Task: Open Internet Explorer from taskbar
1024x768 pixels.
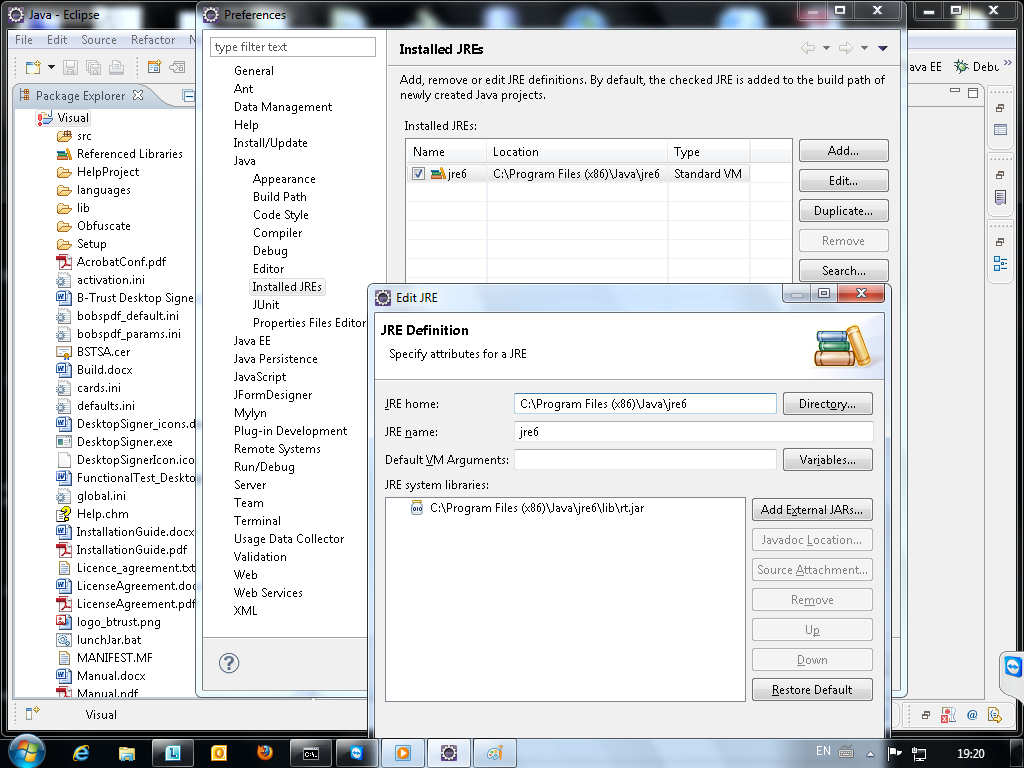Action: 81,753
